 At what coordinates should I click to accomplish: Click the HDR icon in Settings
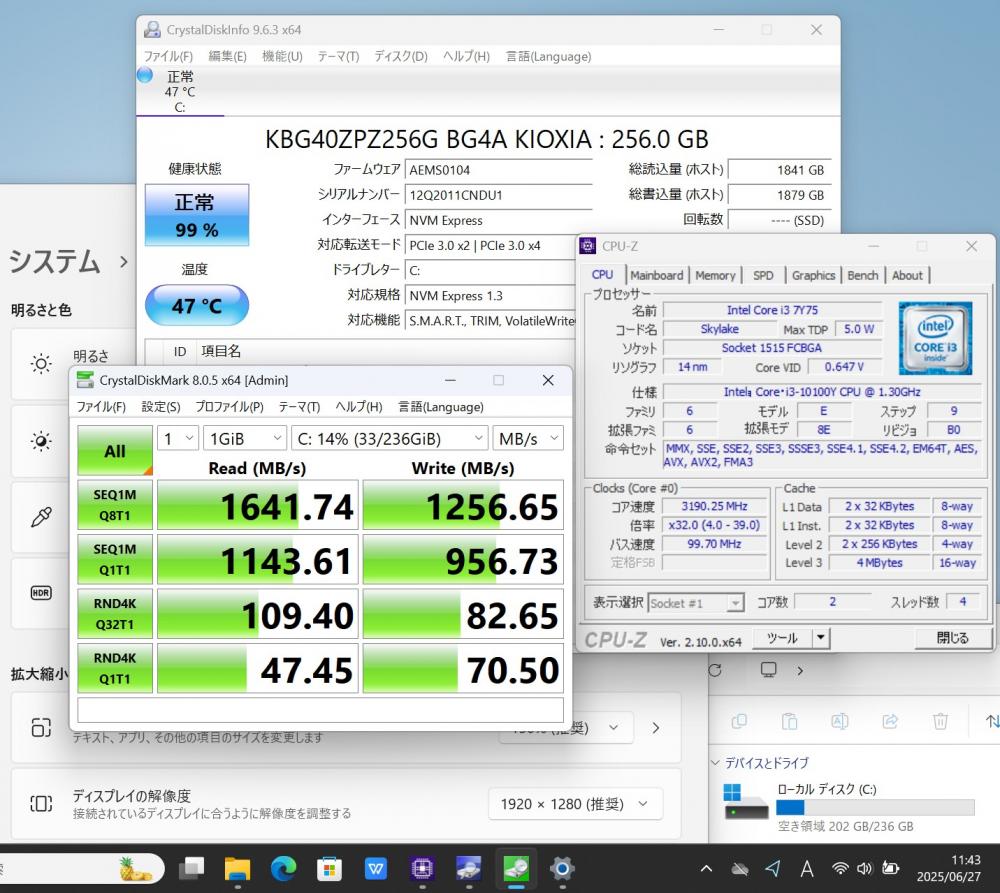coord(41,593)
